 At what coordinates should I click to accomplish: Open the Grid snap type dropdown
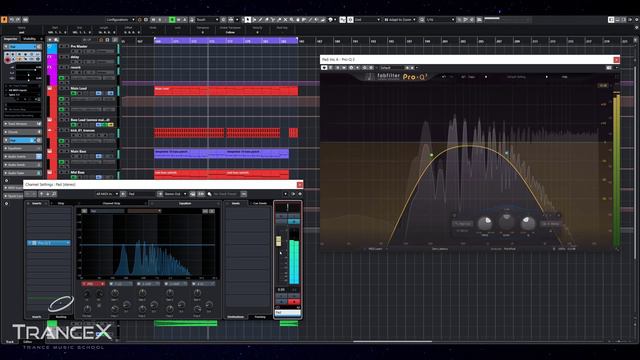(x=367, y=20)
